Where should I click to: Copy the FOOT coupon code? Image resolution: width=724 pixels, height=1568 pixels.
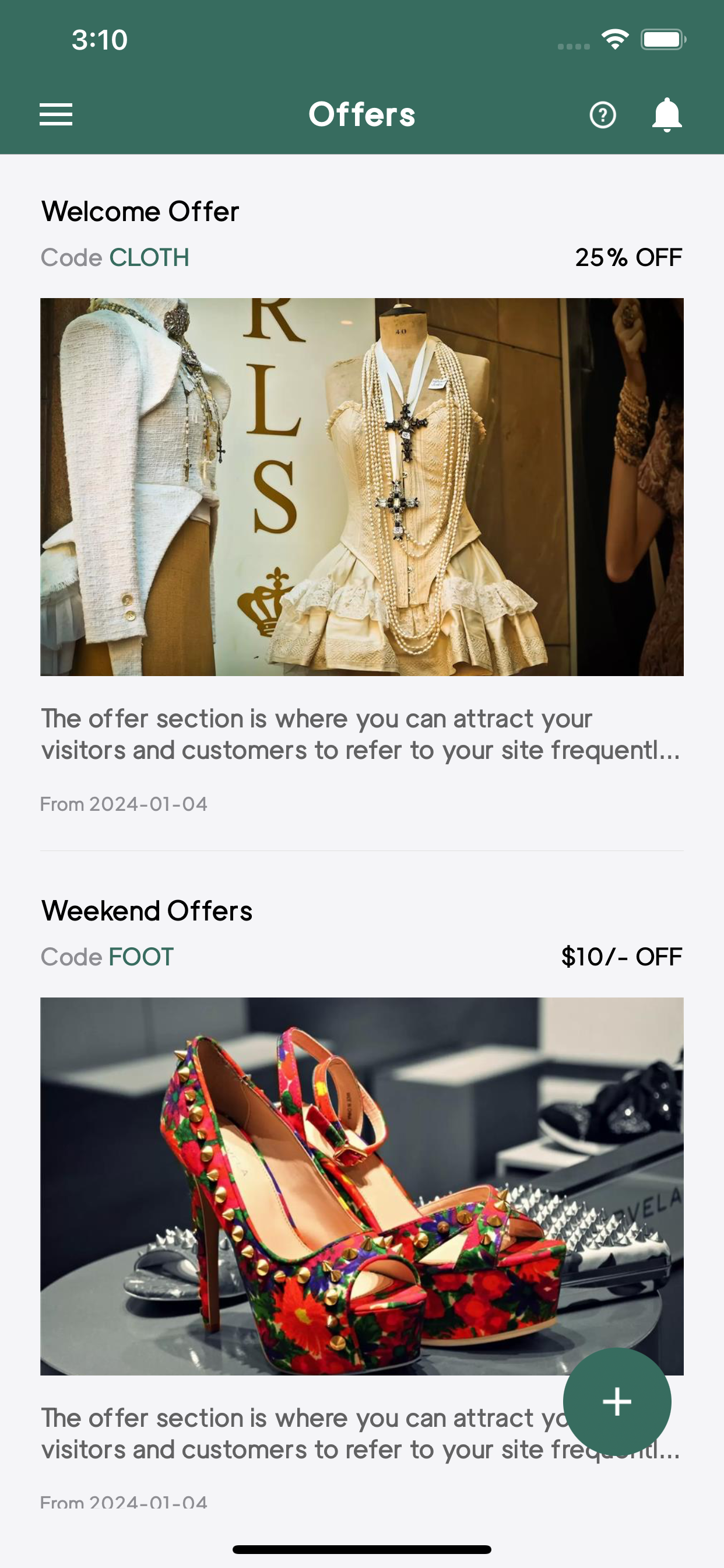coord(141,957)
